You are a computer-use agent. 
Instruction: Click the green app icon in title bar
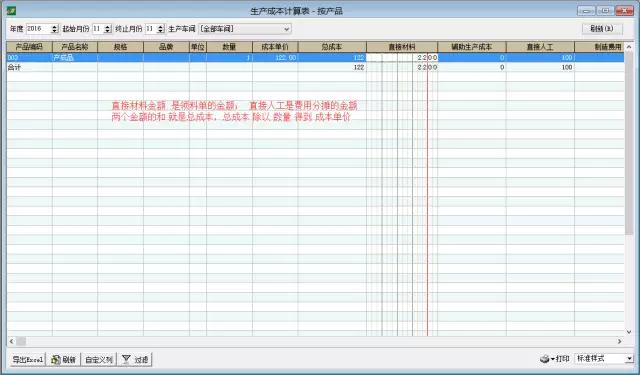pos(11,10)
